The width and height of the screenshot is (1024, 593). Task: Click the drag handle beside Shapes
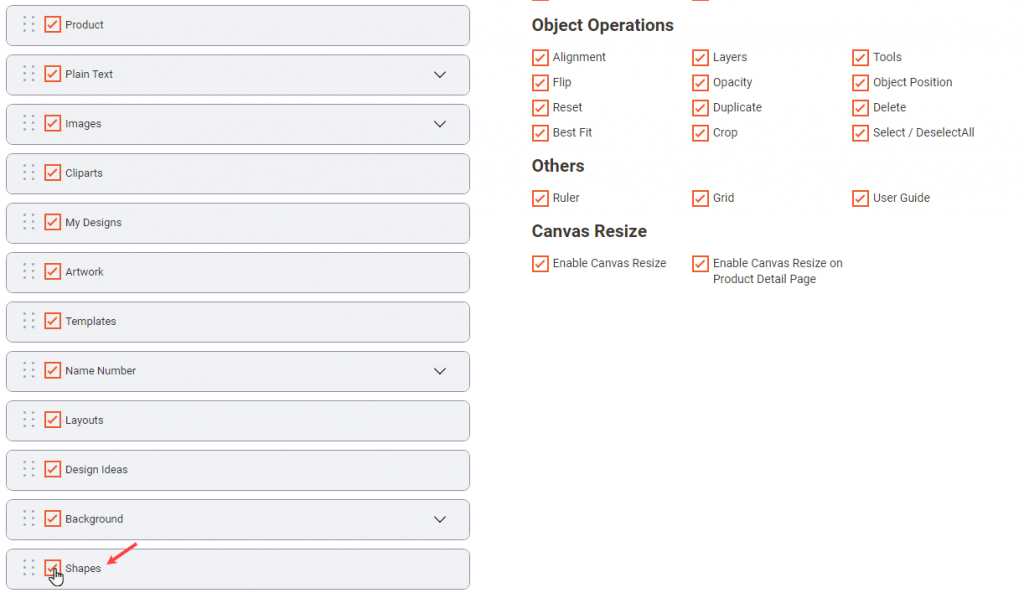(x=29, y=568)
